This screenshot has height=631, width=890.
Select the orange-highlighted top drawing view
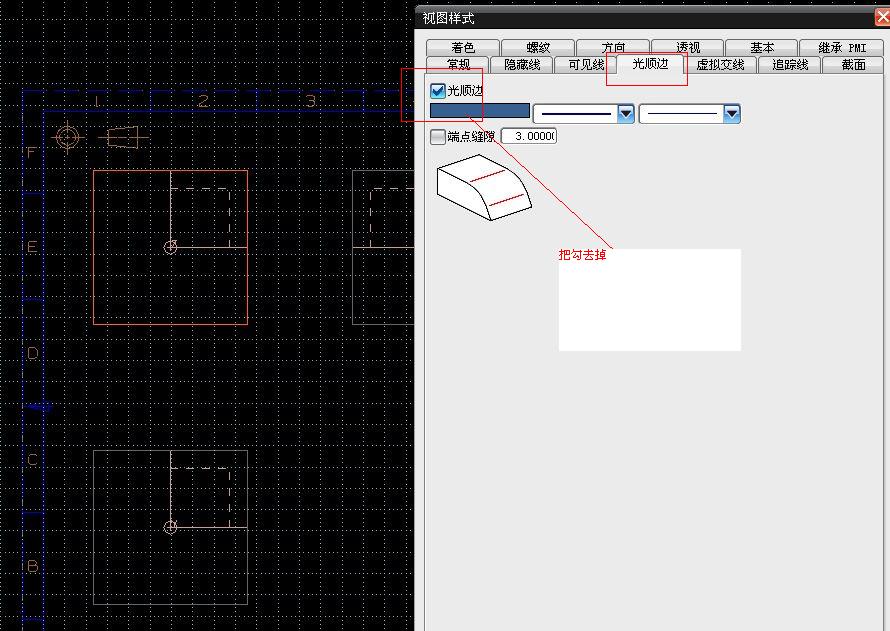point(170,247)
